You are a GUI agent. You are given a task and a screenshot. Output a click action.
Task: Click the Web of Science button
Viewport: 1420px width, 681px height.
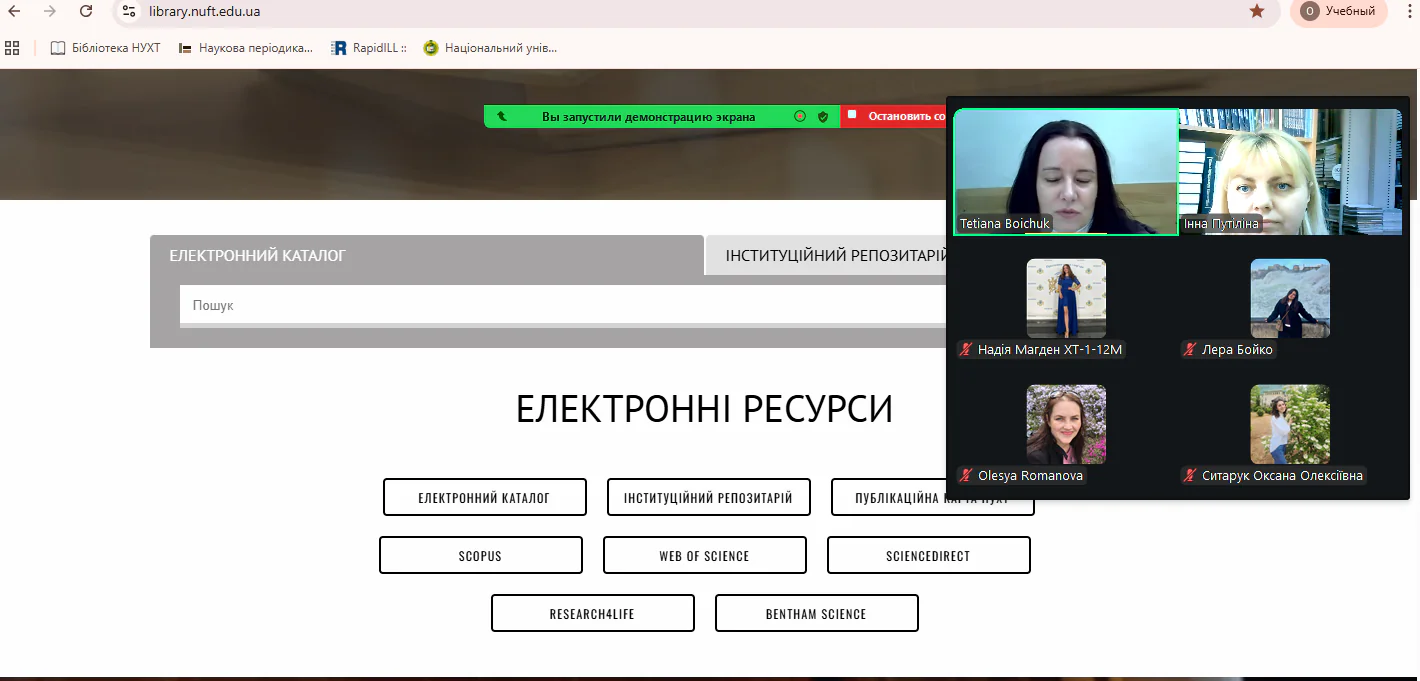704,556
